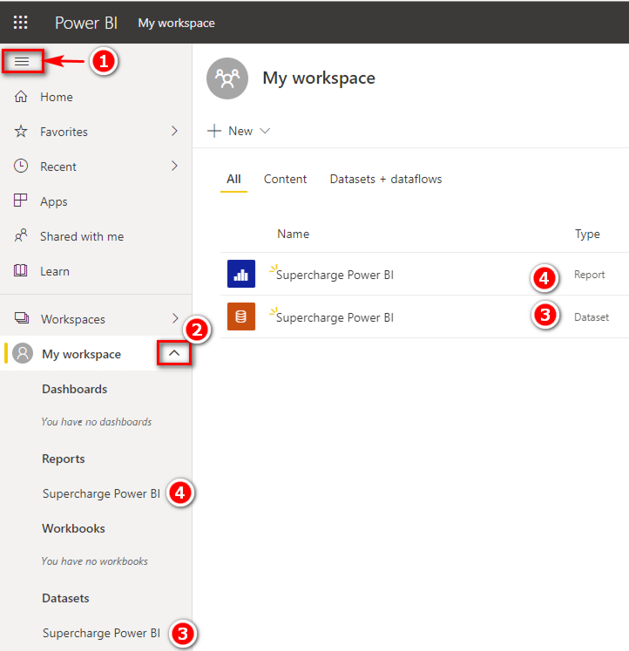Click the large My workspace header avatar

tap(227, 78)
